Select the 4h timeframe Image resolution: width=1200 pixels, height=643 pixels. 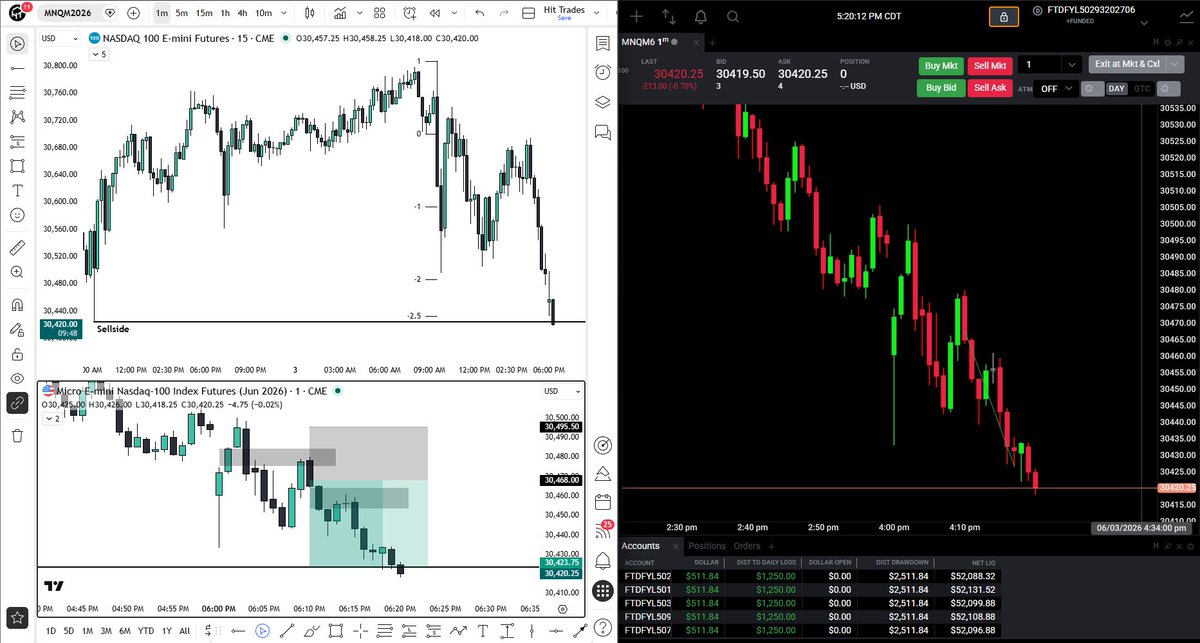pyautogui.click(x=242, y=13)
